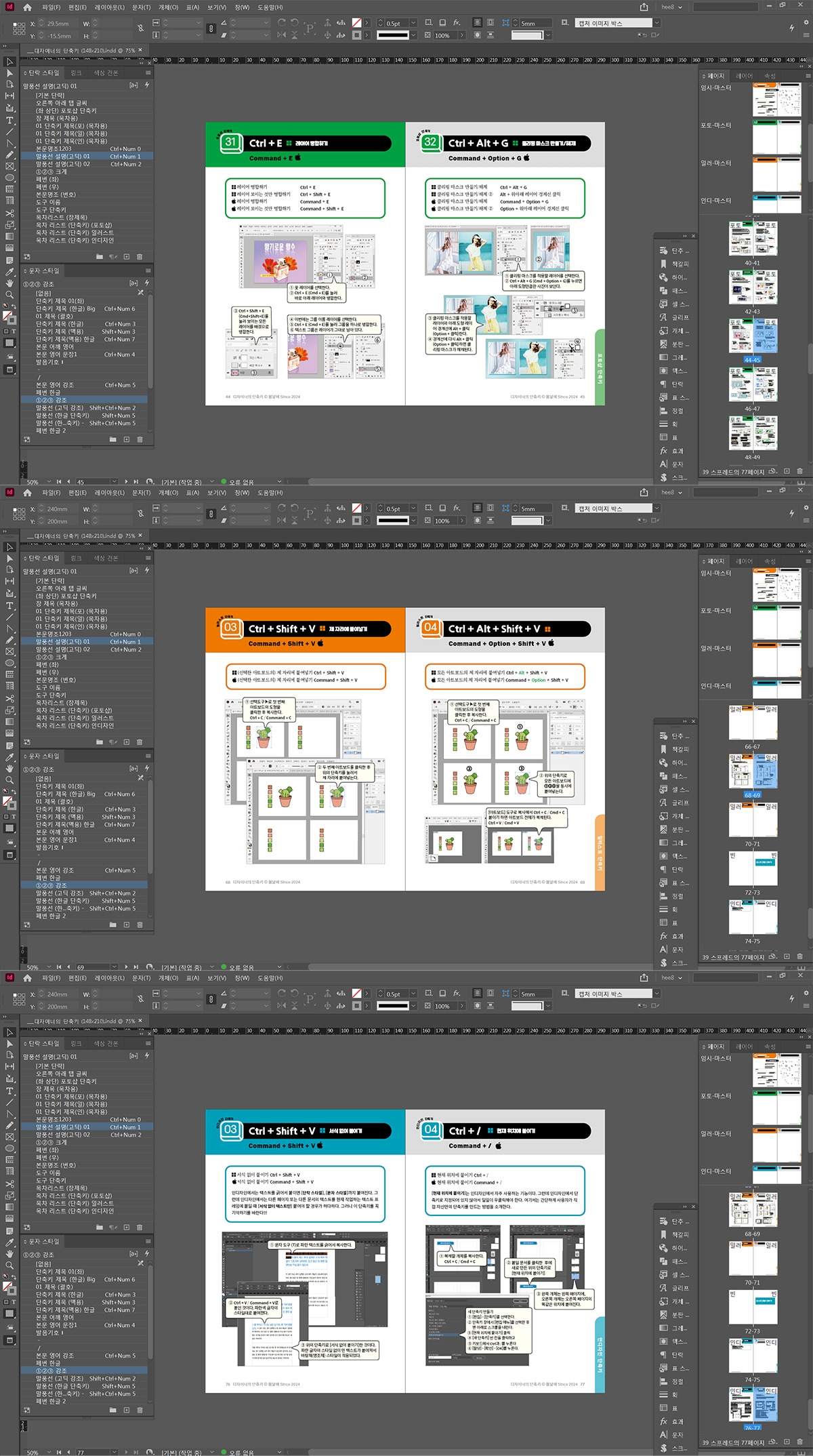Select the Line tool in the page 77 window
Screen dimensions: 813x1456
(9, 1102)
